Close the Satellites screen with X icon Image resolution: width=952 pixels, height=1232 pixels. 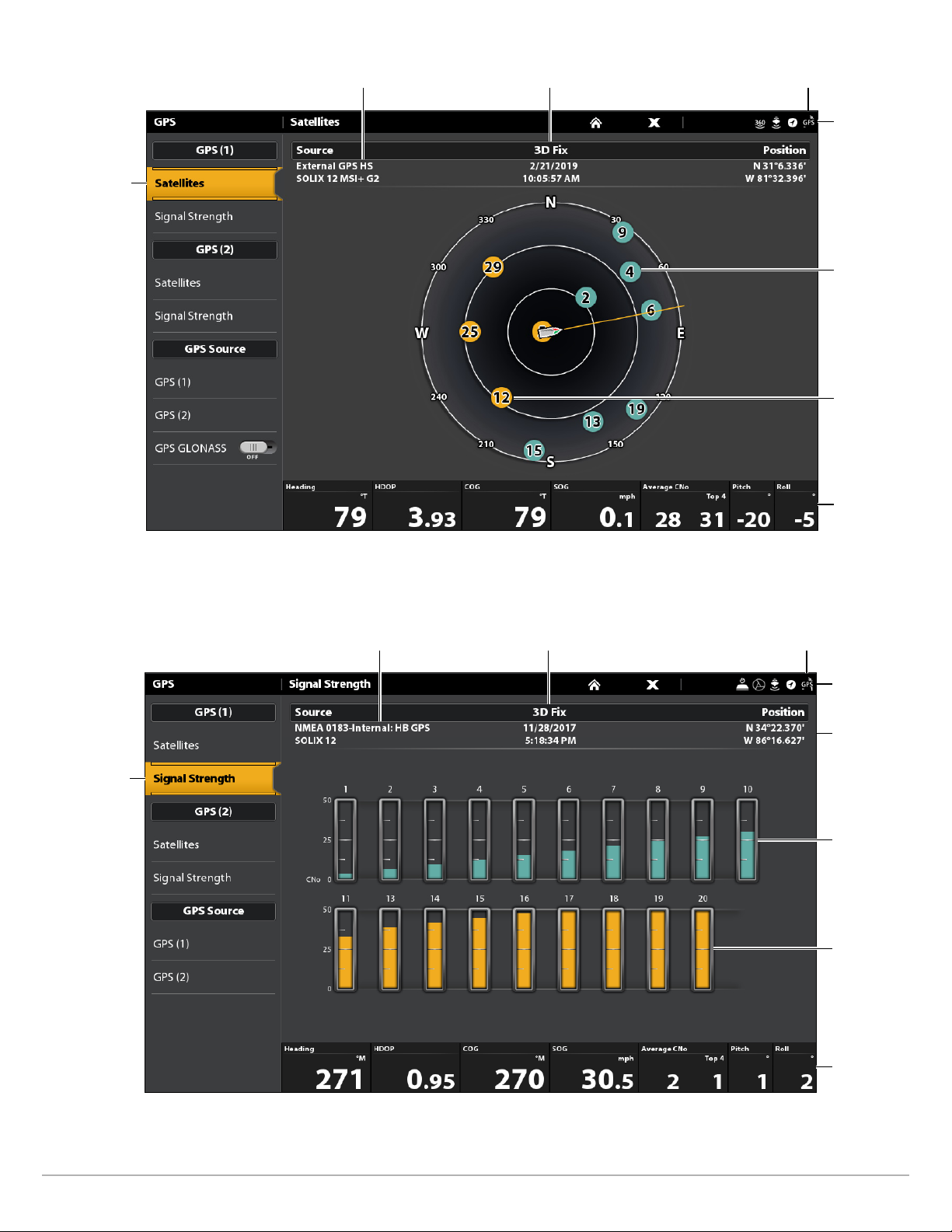click(654, 123)
